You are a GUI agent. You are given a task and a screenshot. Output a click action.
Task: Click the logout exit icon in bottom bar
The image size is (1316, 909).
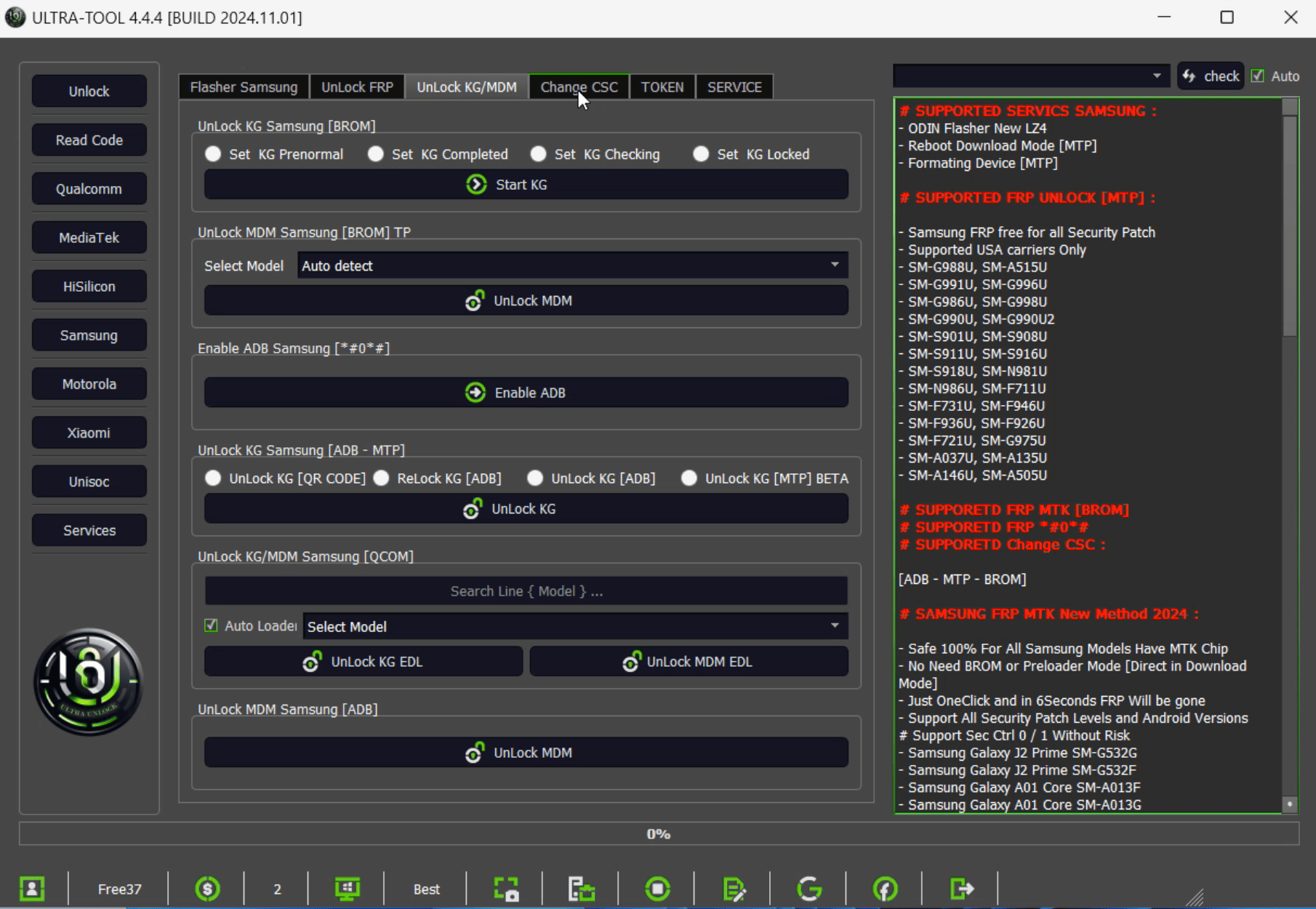click(961, 889)
